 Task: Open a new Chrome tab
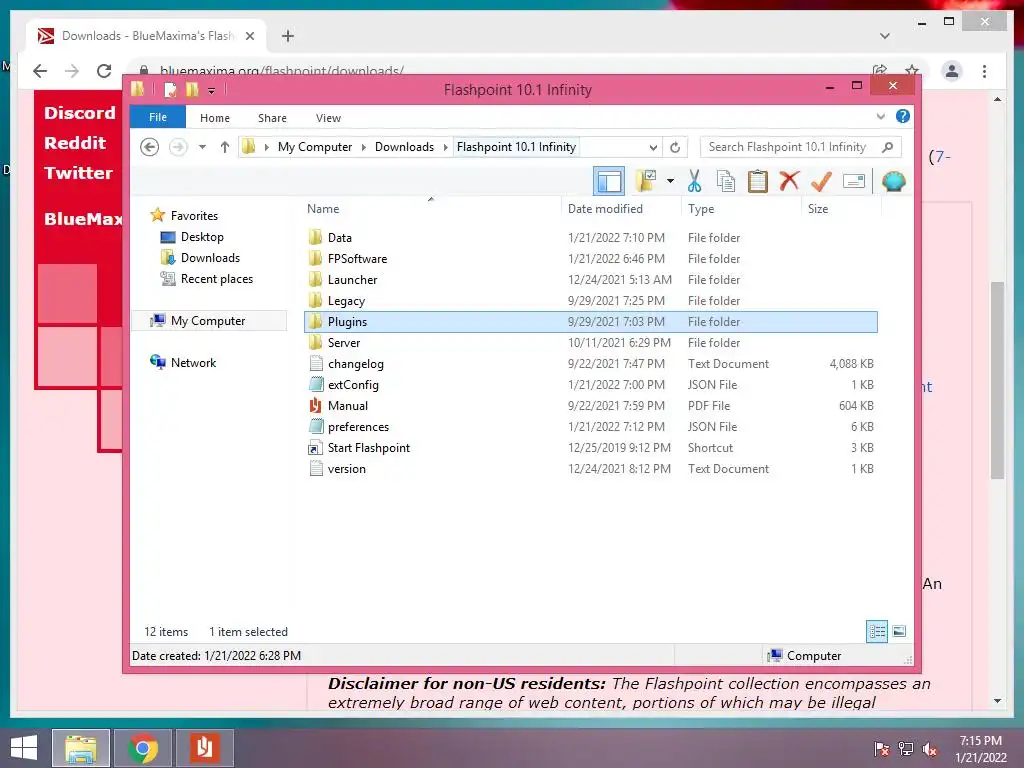(288, 36)
